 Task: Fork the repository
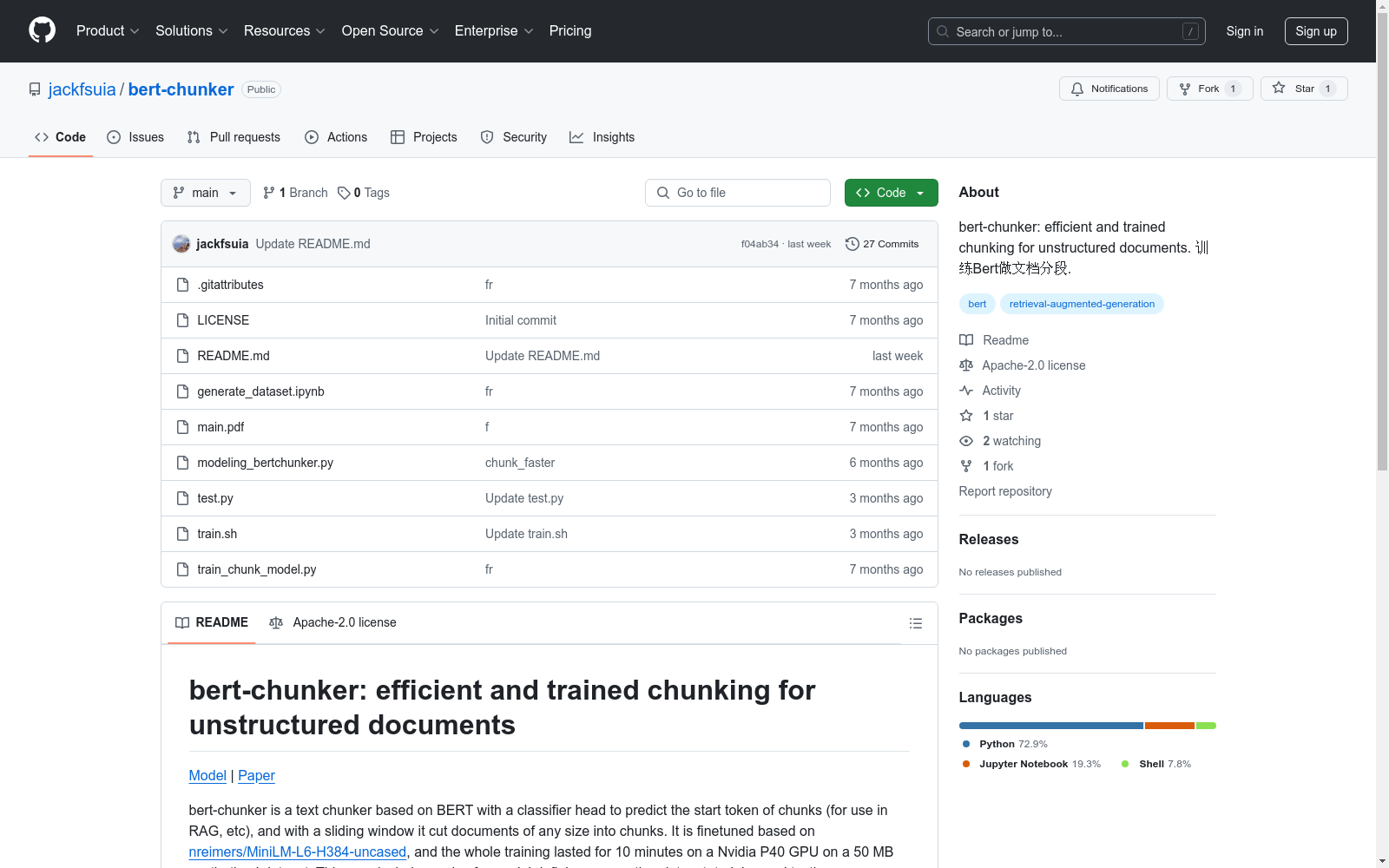(x=1210, y=89)
